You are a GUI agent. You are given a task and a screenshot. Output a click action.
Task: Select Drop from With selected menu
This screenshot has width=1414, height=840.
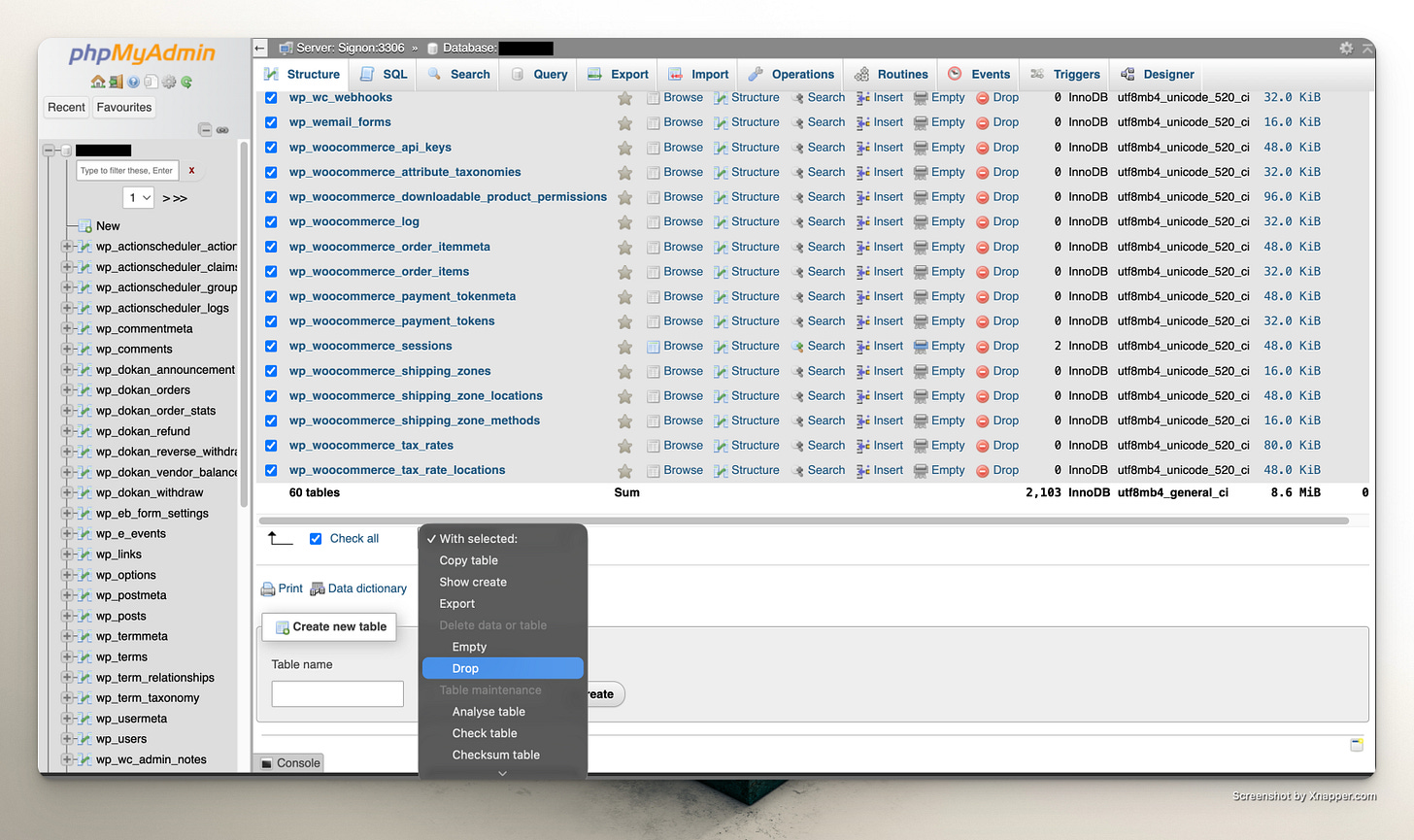pyautogui.click(x=503, y=668)
